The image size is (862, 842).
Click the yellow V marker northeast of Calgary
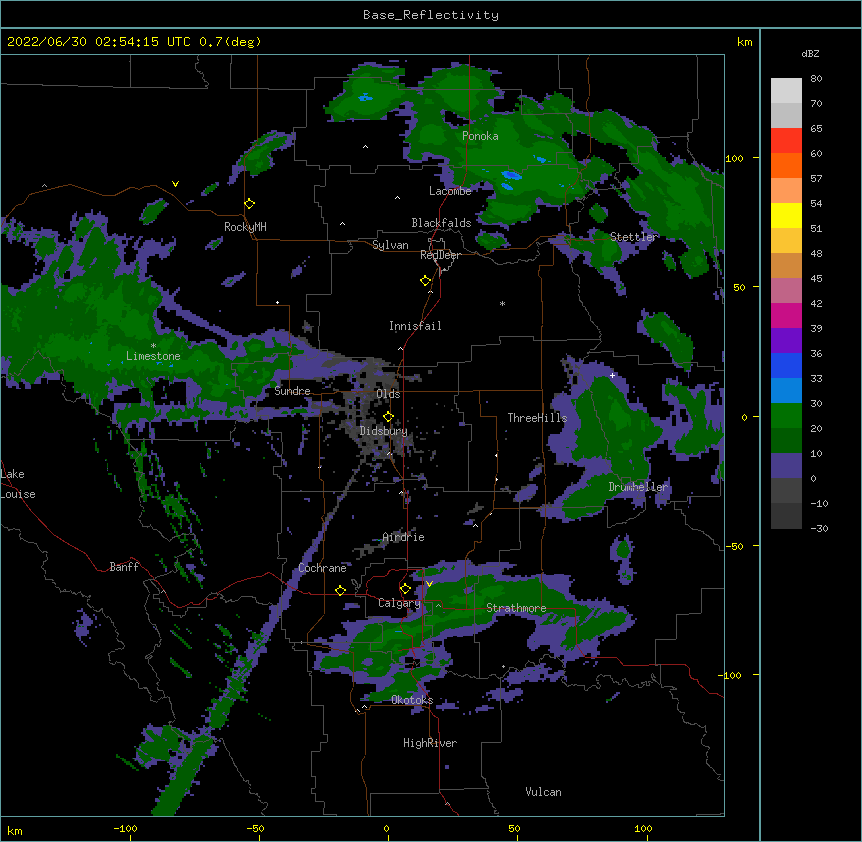tap(429, 584)
